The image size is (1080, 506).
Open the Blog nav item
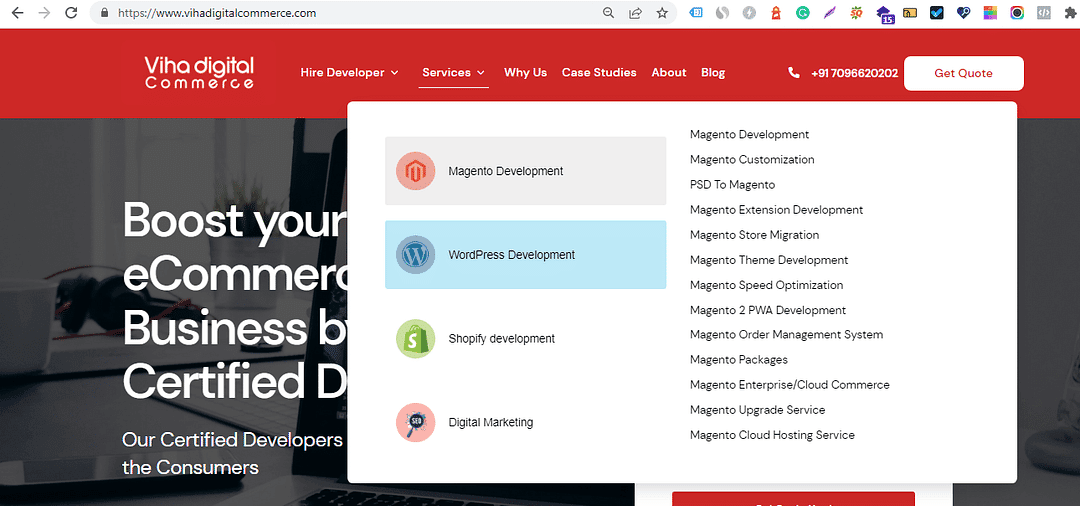(713, 73)
